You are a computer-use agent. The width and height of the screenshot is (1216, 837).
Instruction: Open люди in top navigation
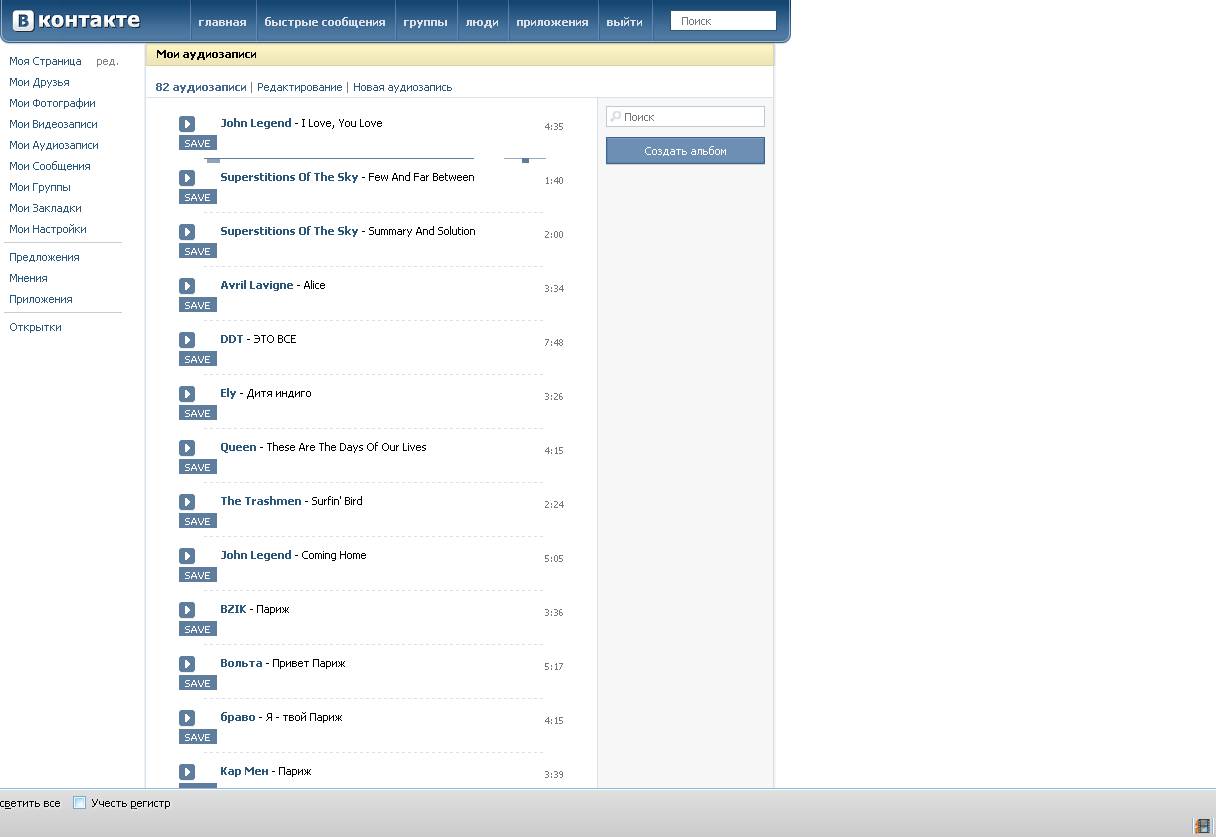(482, 22)
